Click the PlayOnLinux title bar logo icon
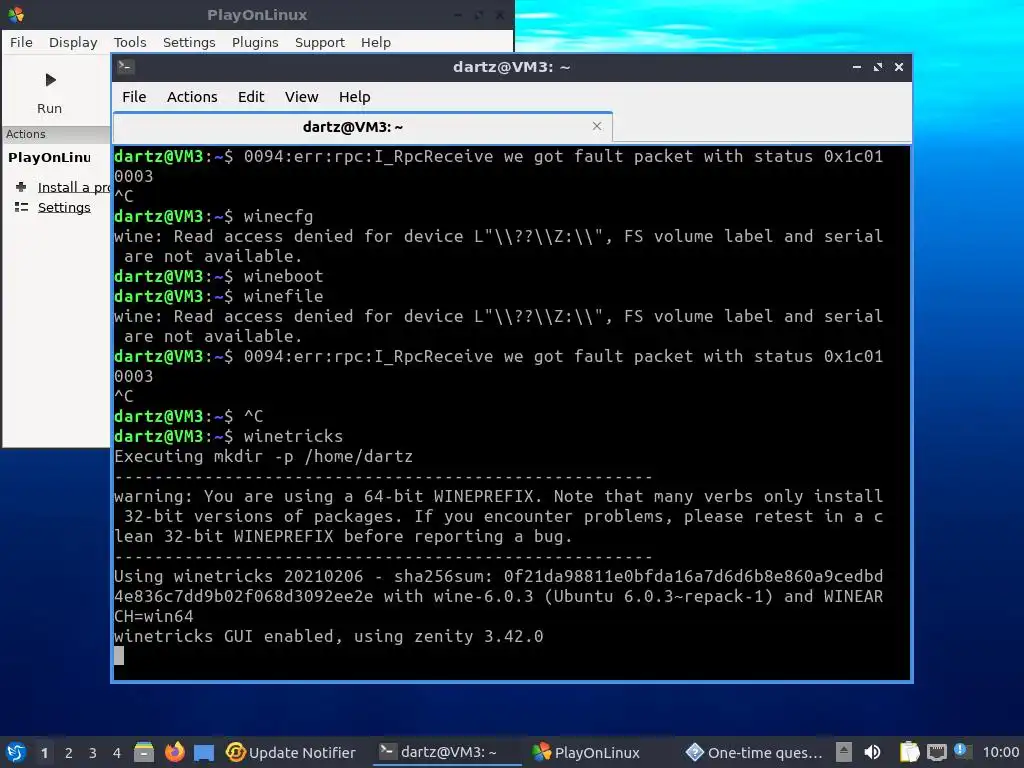This screenshot has height=768, width=1024. coord(16,14)
